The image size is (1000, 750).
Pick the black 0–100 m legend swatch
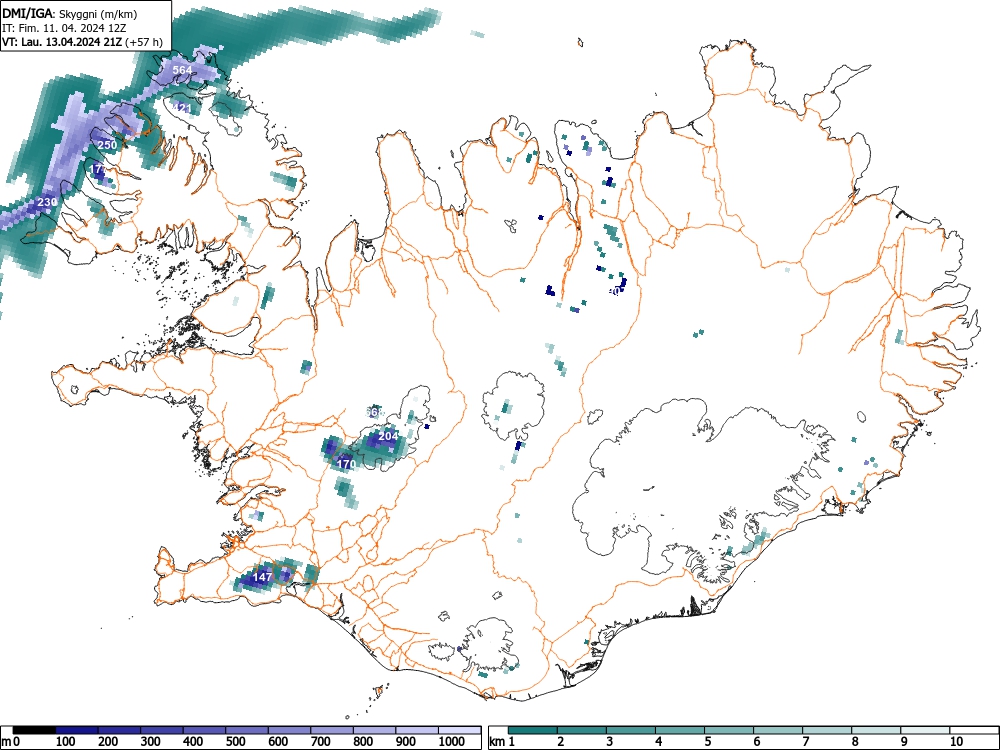pos(34,730)
